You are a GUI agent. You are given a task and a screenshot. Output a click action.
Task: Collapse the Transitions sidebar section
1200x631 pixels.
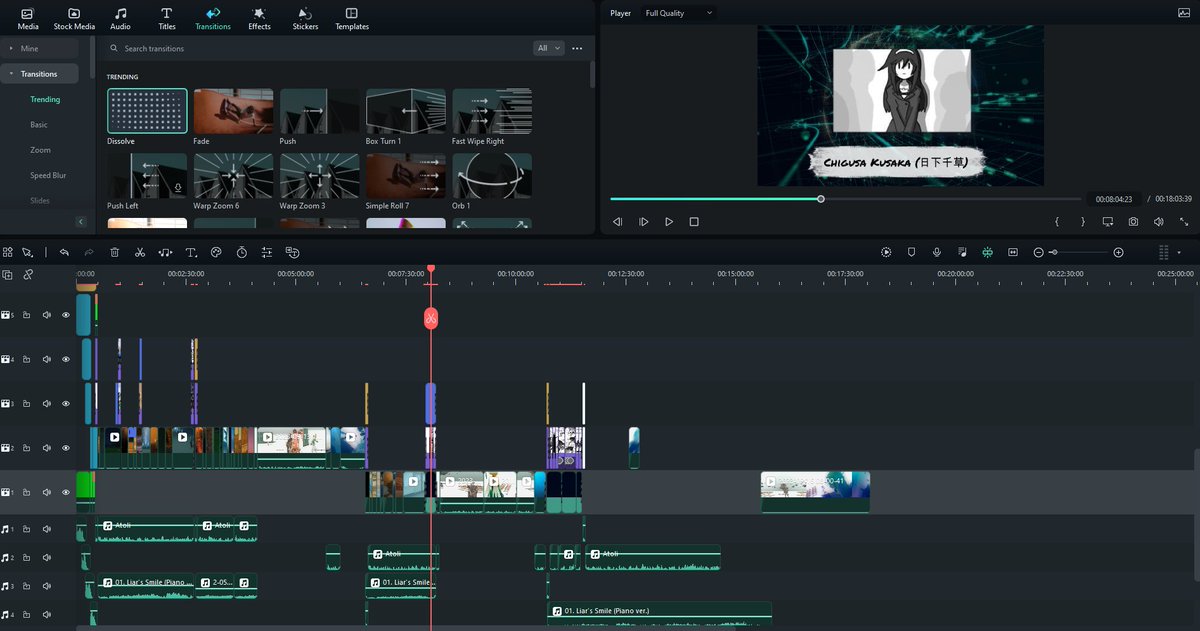[x=40, y=74]
